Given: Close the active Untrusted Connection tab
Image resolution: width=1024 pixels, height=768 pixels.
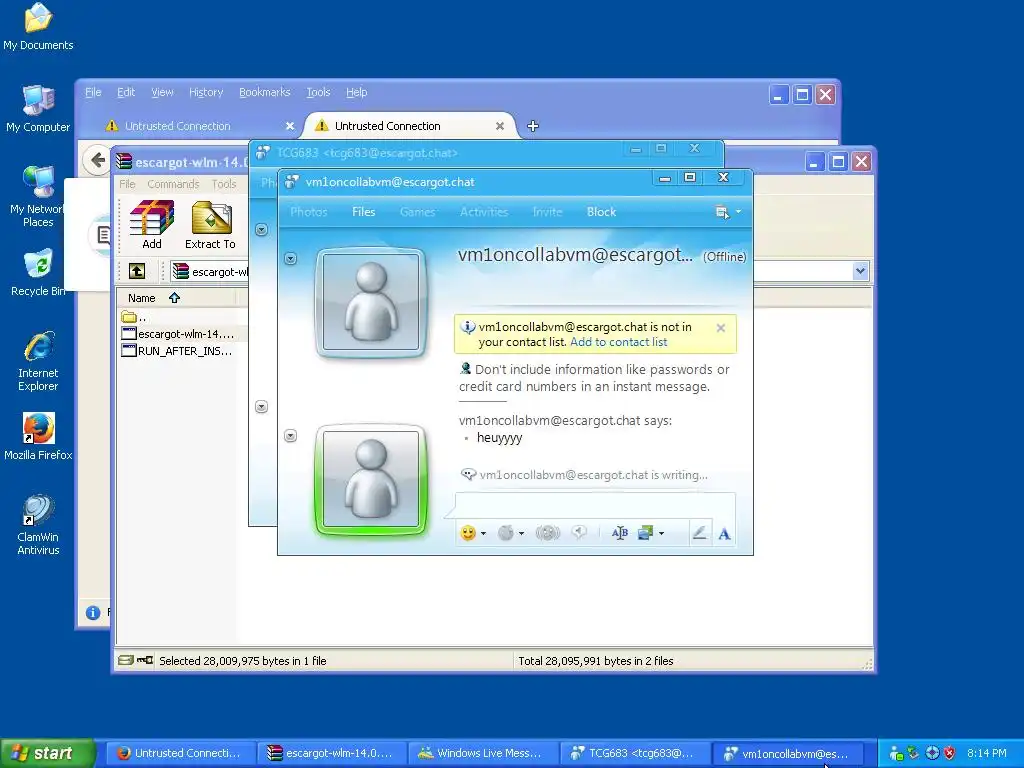Looking at the screenshot, I should coord(500,126).
